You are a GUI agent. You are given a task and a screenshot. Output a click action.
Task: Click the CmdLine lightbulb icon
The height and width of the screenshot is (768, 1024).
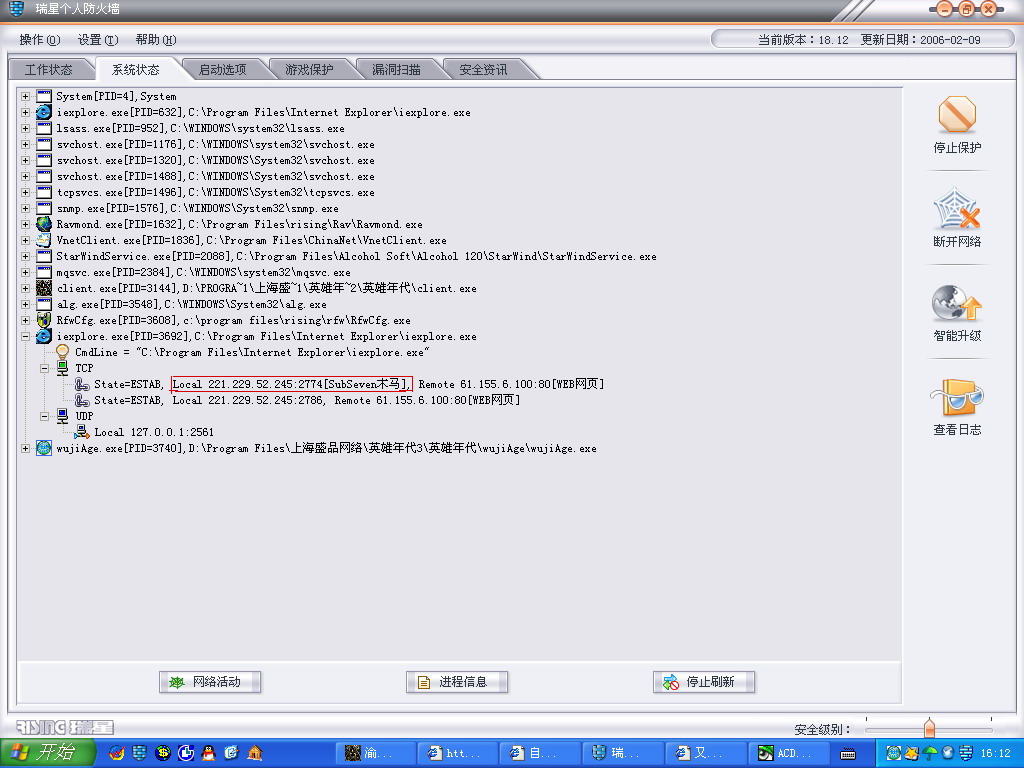pyautogui.click(x=63, y=352)
